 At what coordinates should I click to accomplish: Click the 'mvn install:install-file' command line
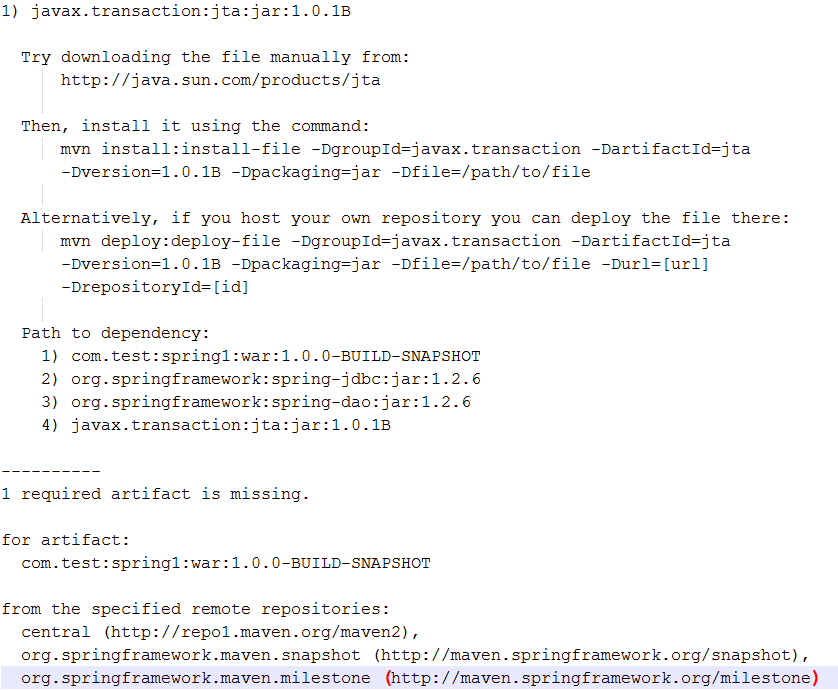[x=405, y=149]
